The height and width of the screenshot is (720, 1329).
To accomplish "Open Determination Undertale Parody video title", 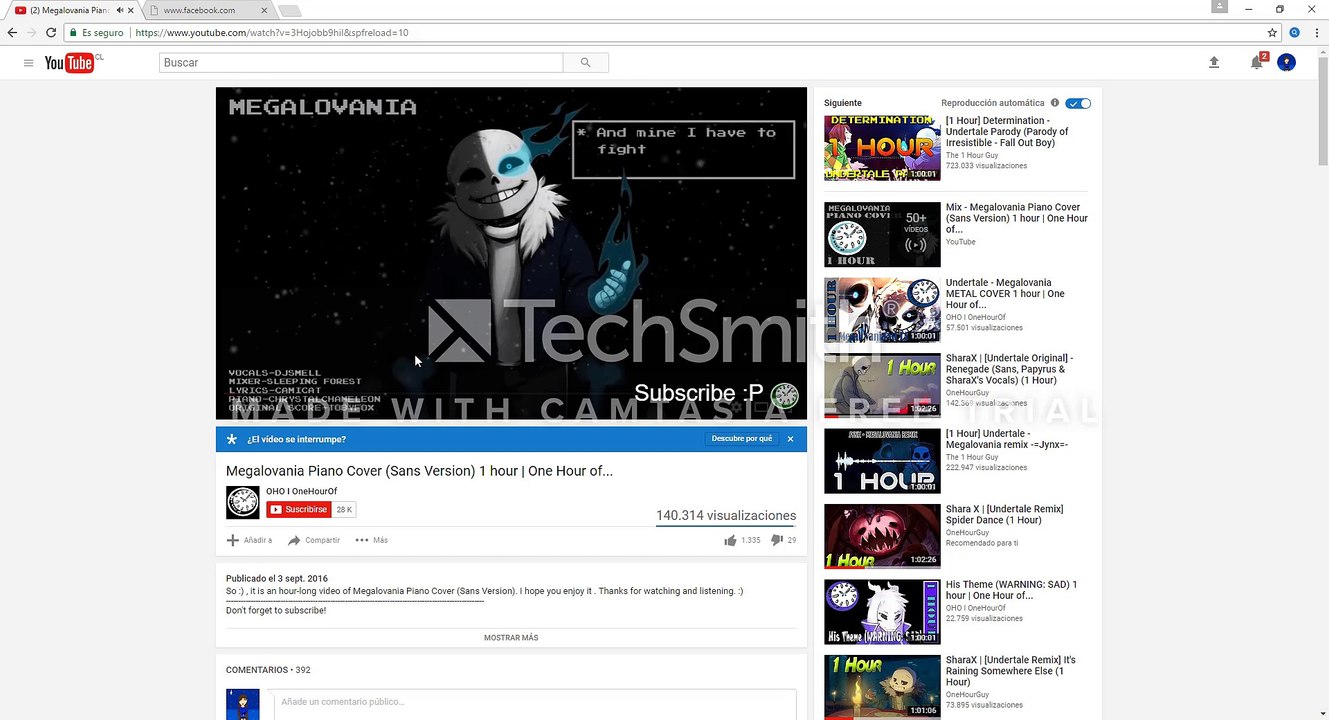I will click(1007, 132).
